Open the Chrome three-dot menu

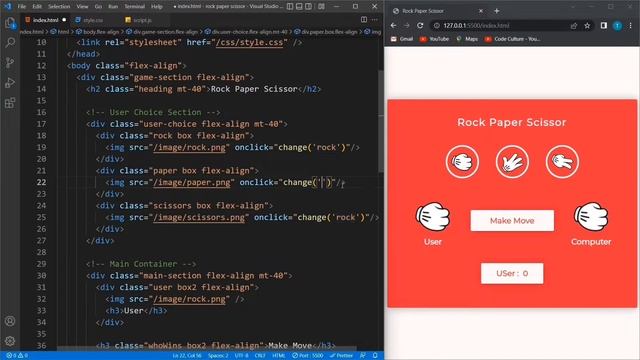[631, 26]
